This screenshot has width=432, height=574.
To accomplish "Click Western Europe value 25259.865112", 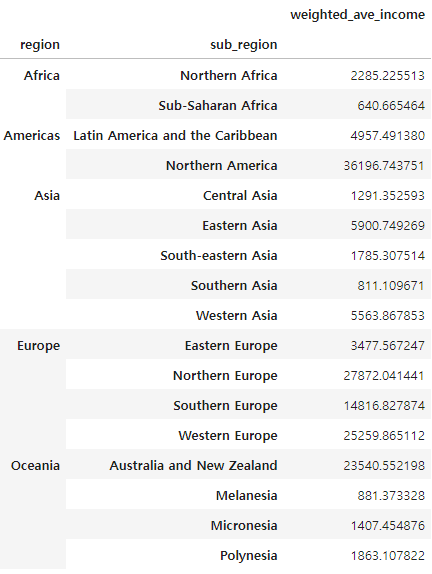I will (x=384, y=436).
